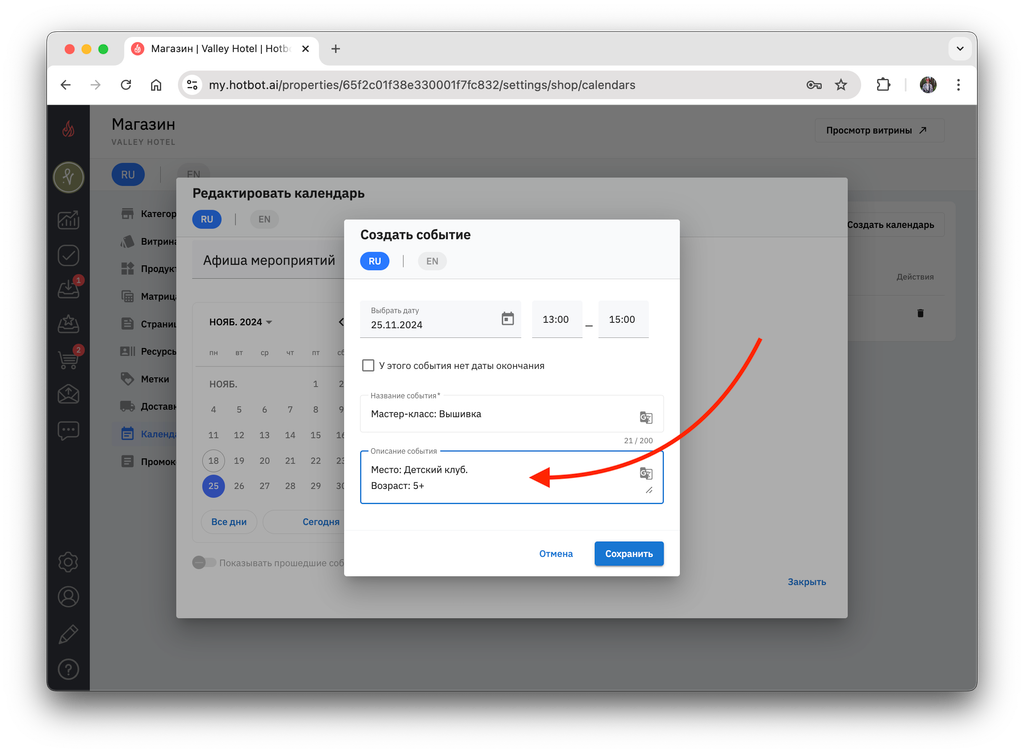Click the pencil edit sidebar icon
Image resolution: width=1024 pixels, height=753 pixels.
68,633
